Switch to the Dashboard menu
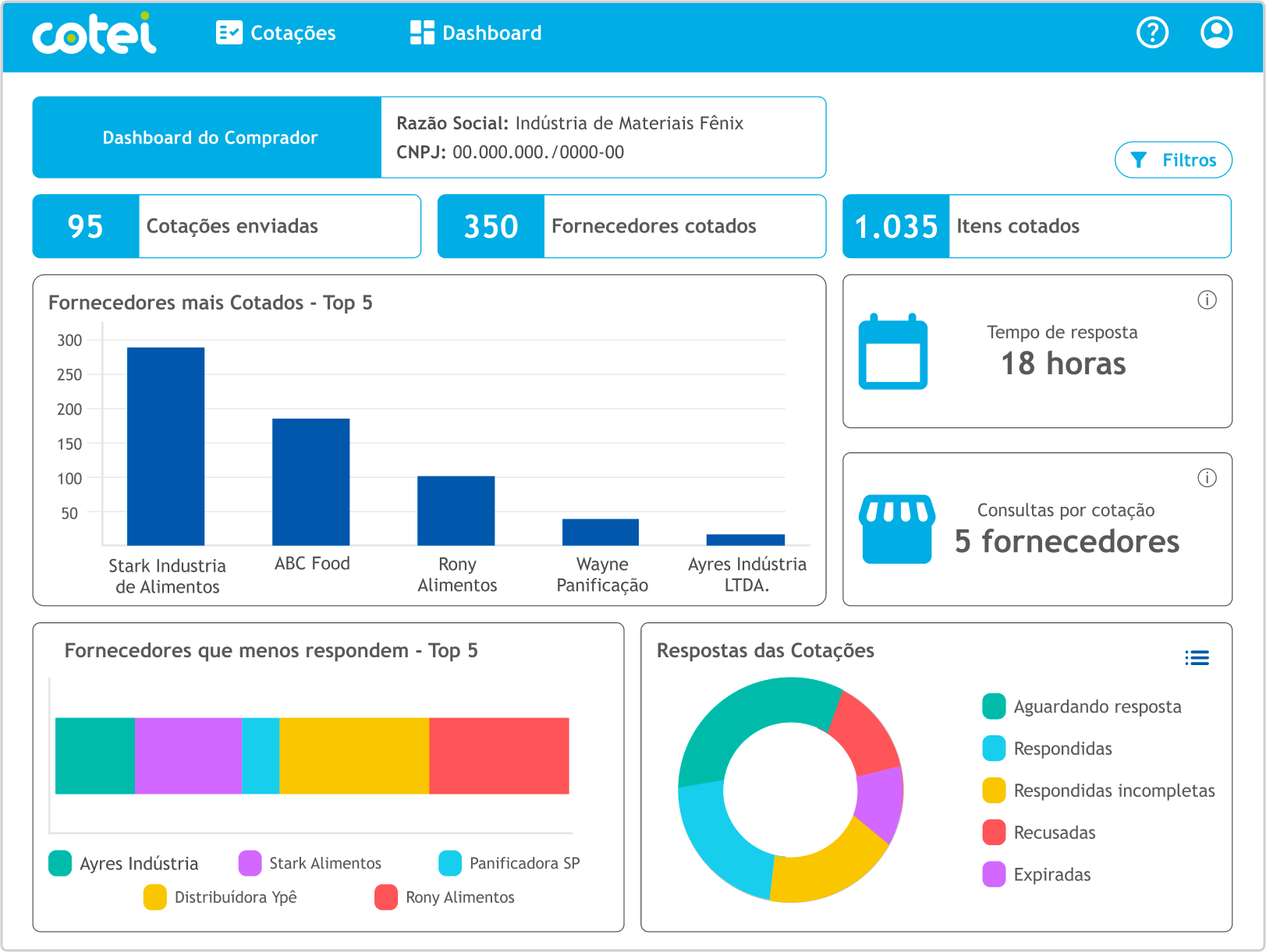 476,33
